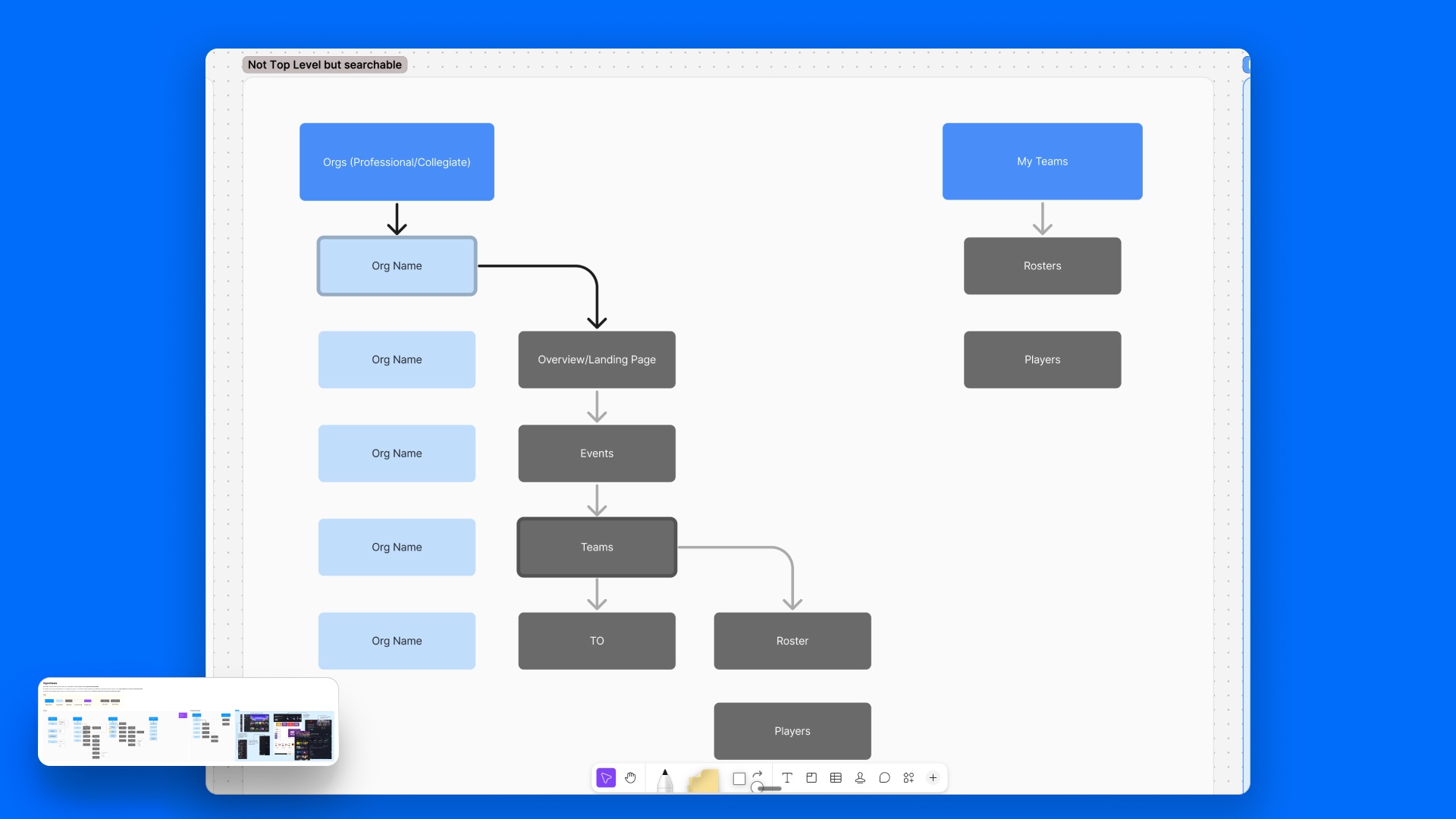Image resolution: width=1456 pixels, height=819 pixels.
Task: Select the 'Rosters' box under My Teams
Action: [1042, 266]
